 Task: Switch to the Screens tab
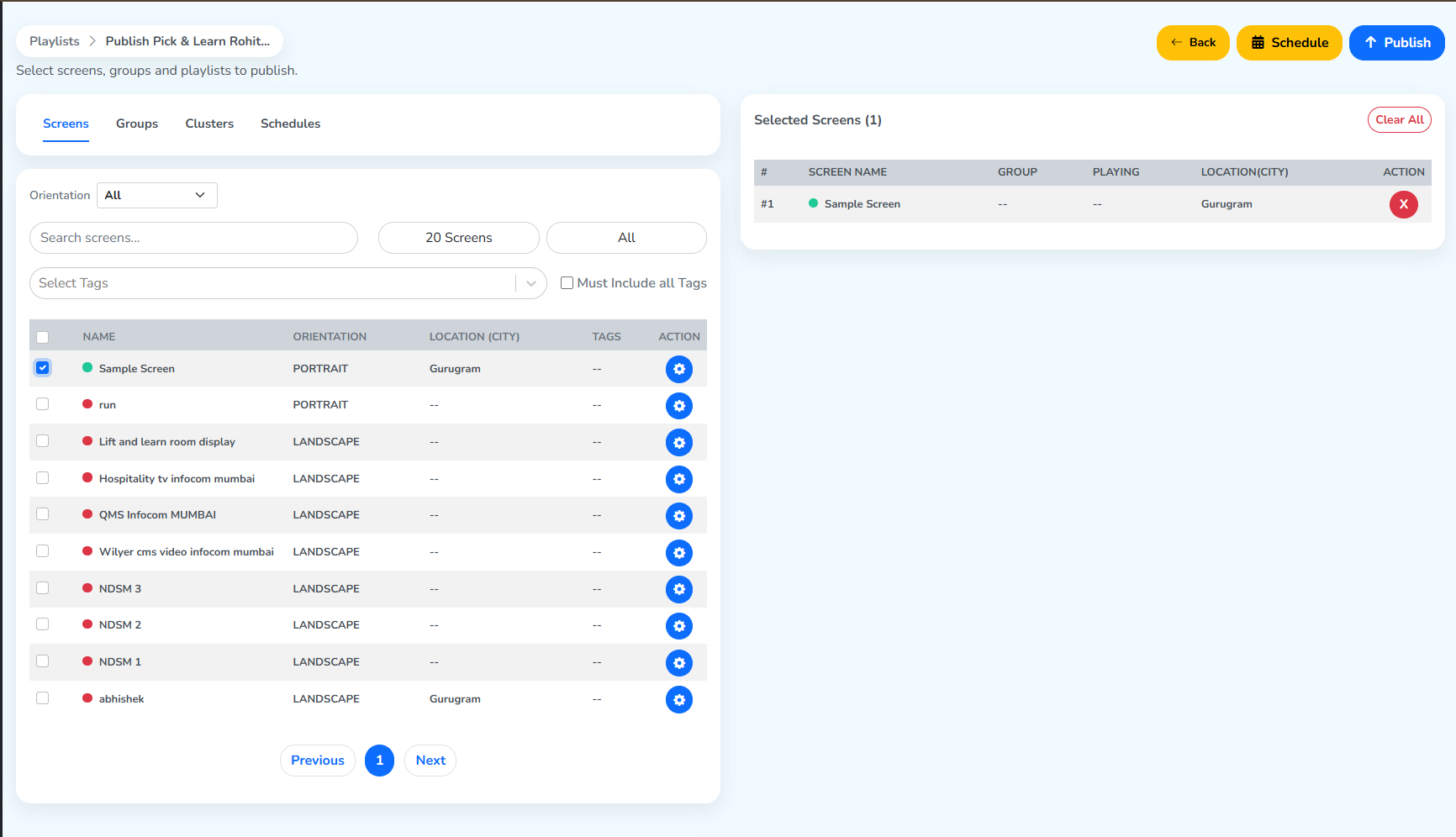tap(66, 124)
